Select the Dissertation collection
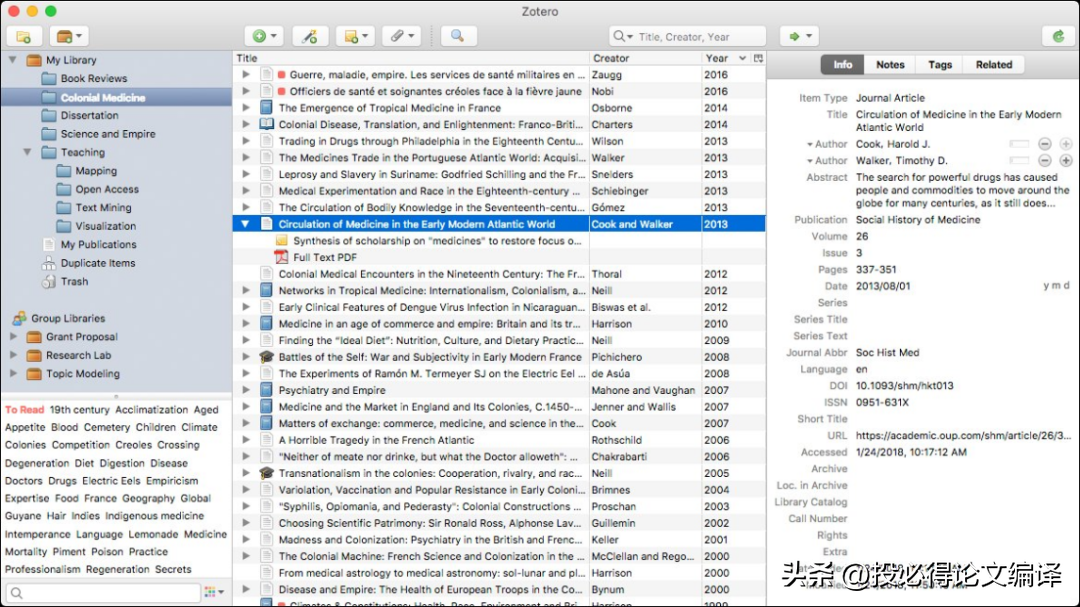This screenshot has width=1080, height=607. [90, 116]
